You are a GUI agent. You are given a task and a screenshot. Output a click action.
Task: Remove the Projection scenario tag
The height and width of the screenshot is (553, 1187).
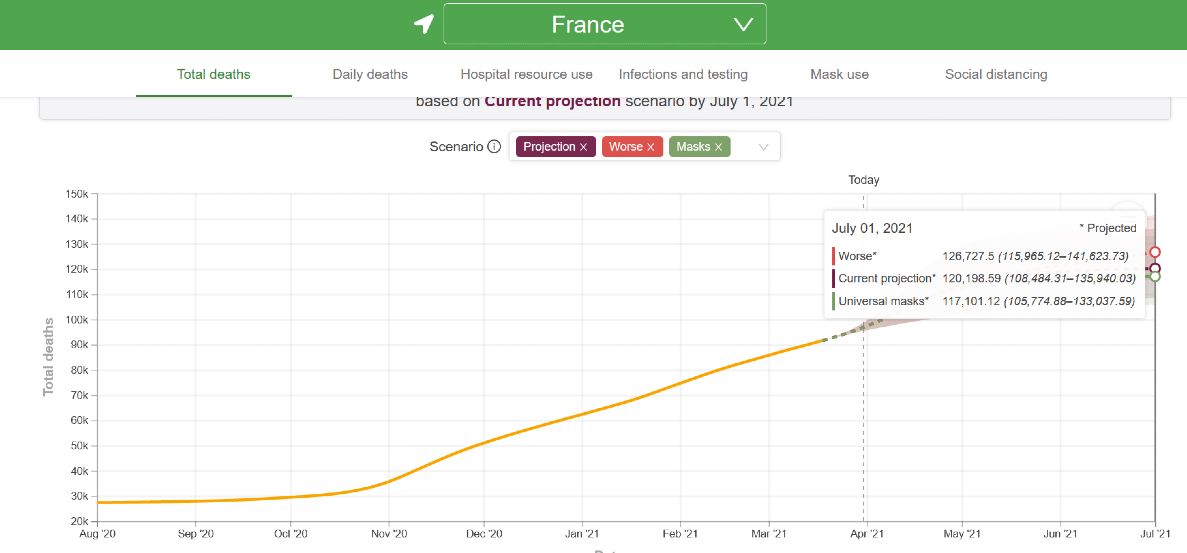(x=584, y=147)
